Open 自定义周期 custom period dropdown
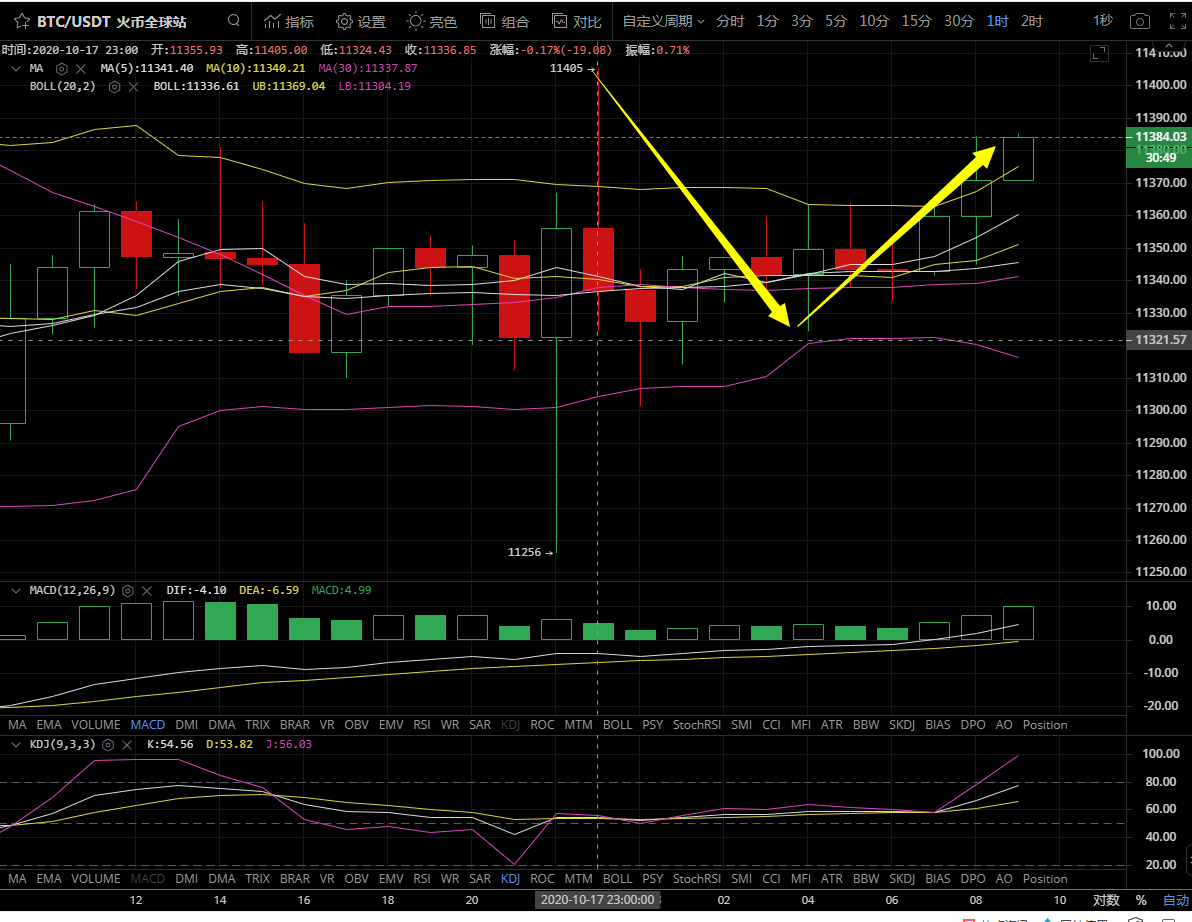This screenshot has height=922, width=1192. (x=663, y=21)
